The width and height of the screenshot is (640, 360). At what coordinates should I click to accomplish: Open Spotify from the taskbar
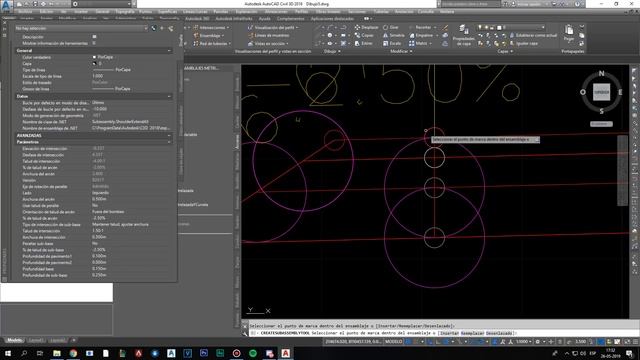click(253, 353)
